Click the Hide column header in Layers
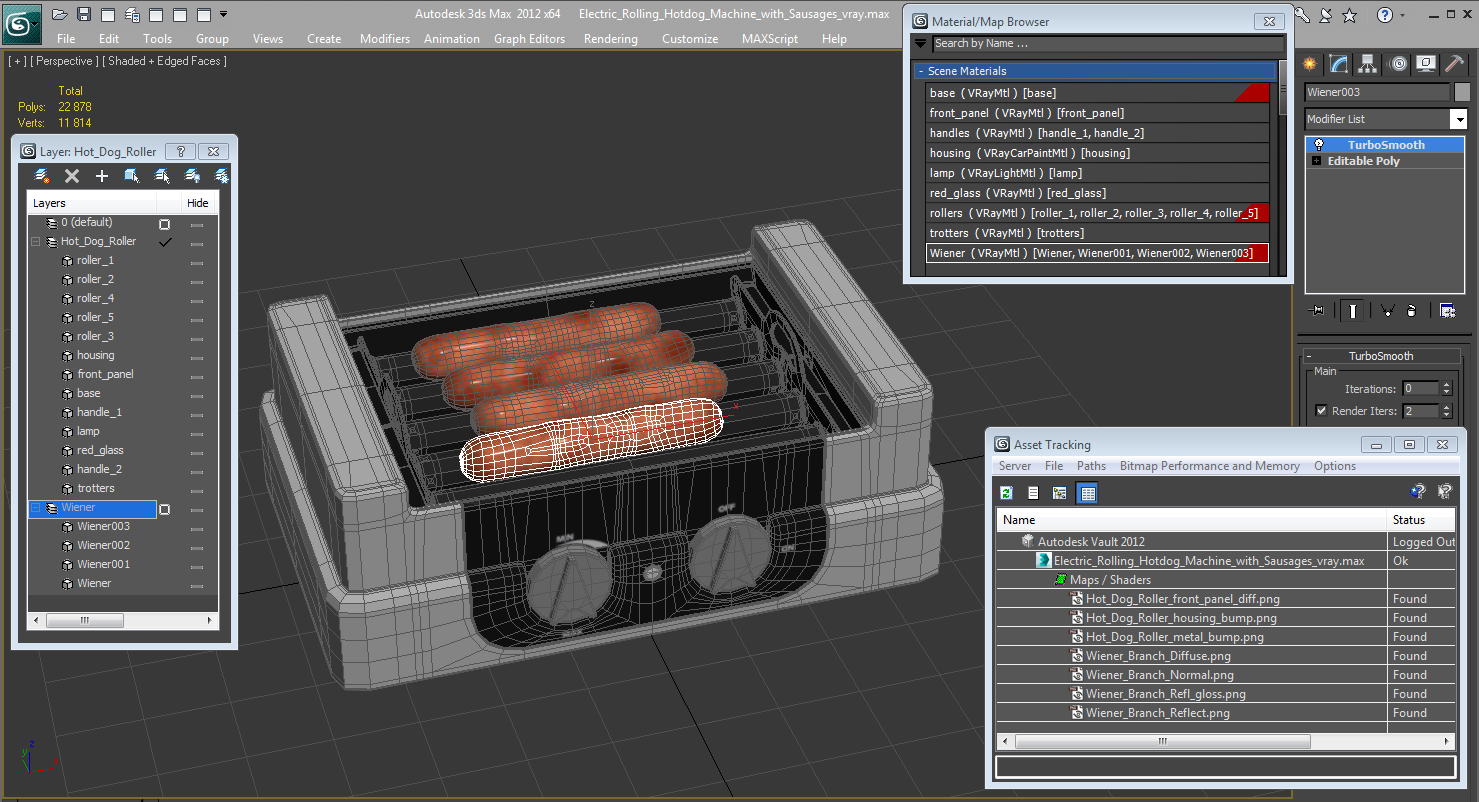 198,203
